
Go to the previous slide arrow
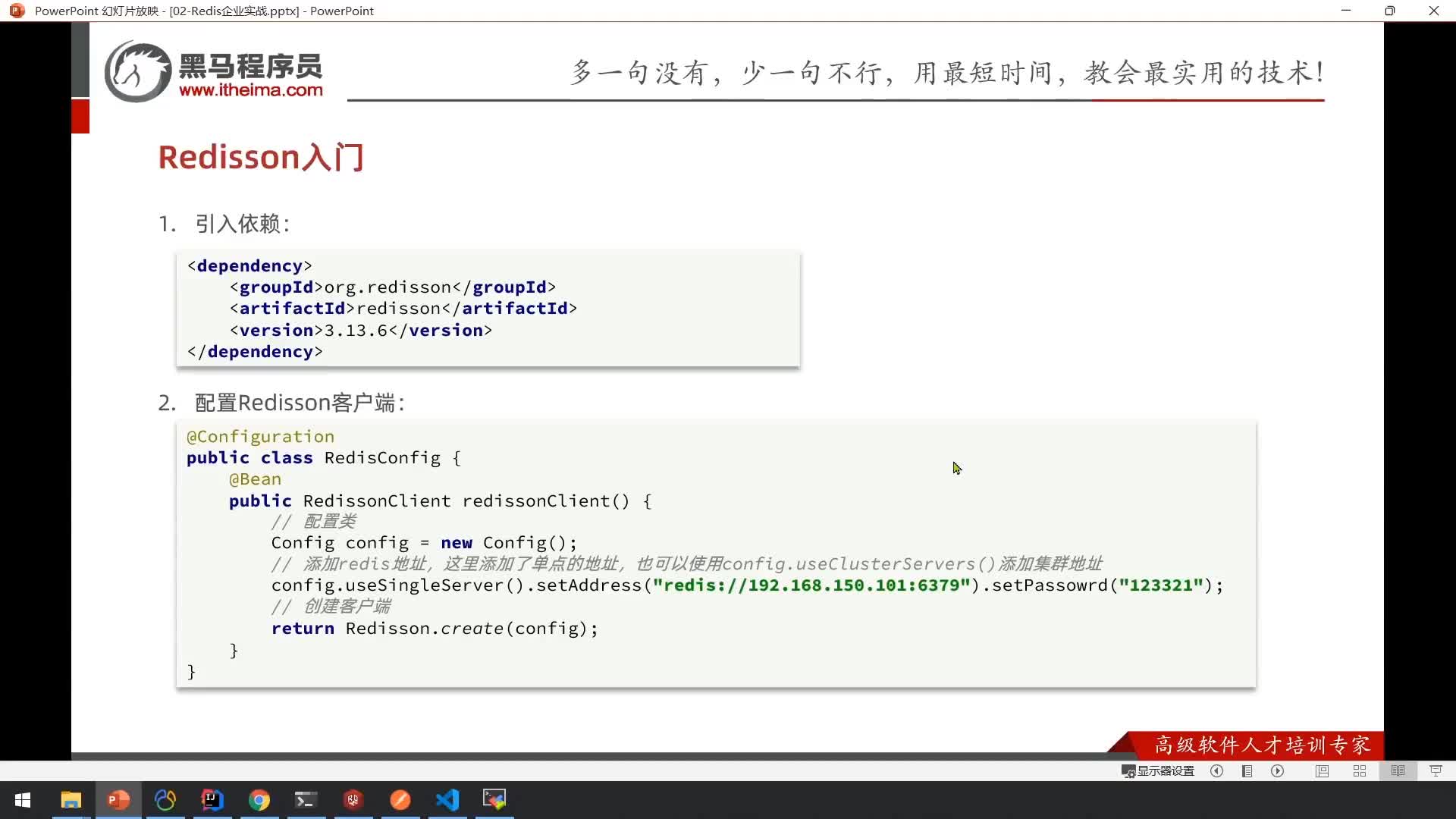pos(1217,770)
